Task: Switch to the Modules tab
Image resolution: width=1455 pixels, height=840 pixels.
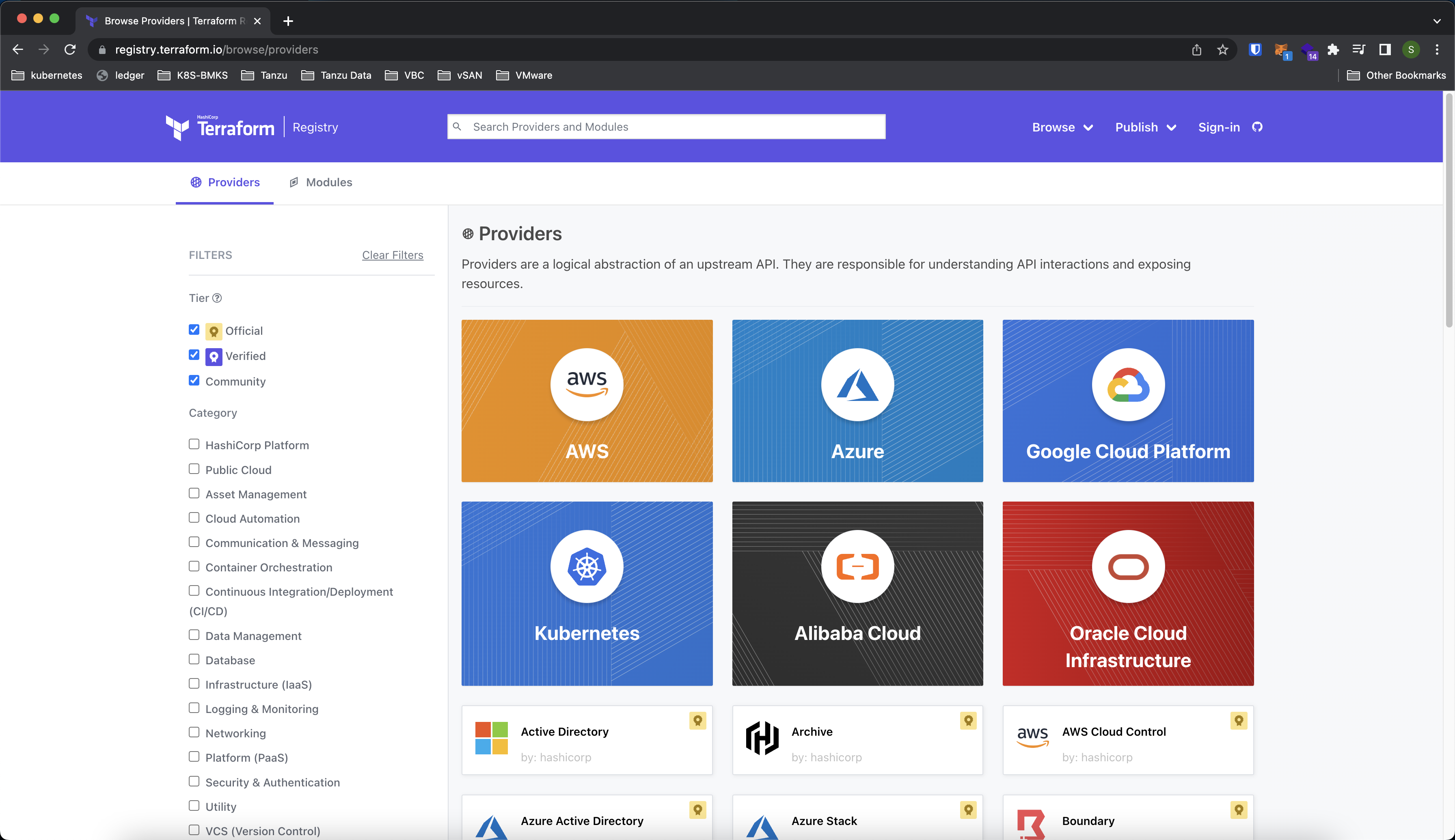Action: coord(329,182)
